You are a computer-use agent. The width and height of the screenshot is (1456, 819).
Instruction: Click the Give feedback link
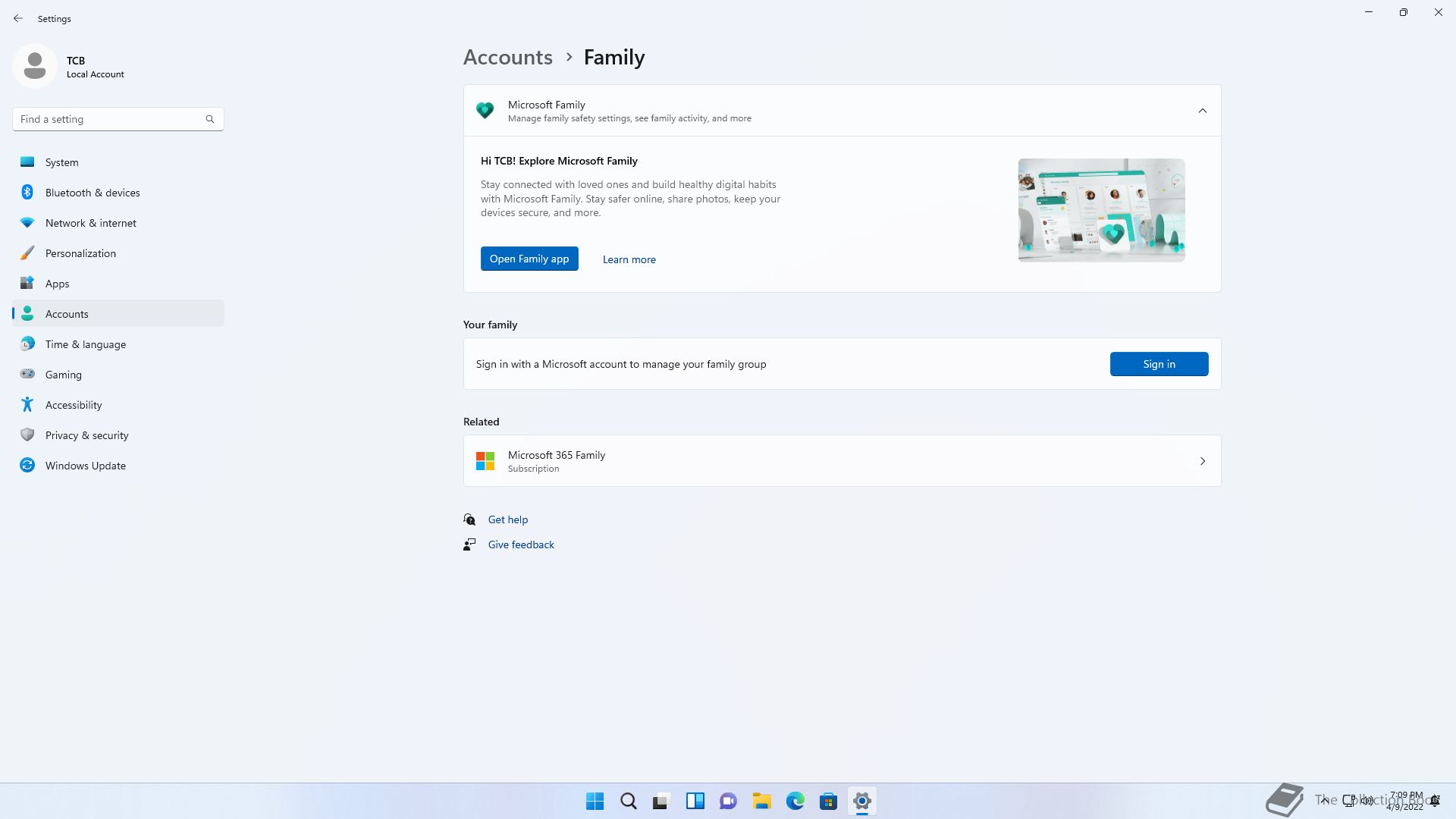(x=521, y=544)
